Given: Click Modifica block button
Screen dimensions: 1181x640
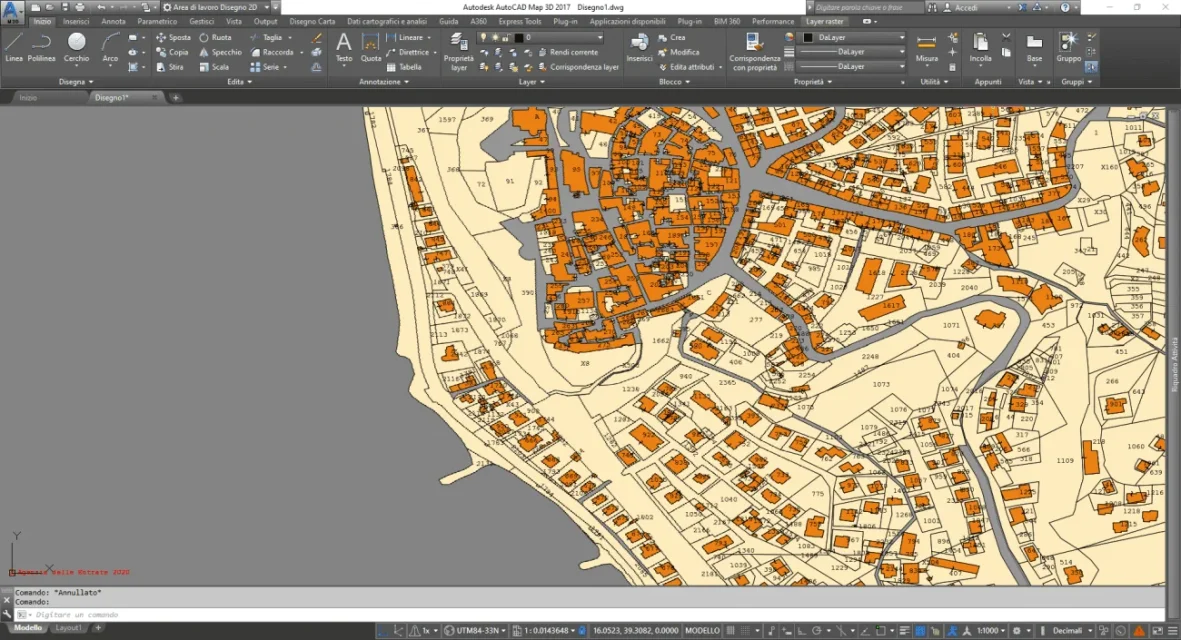Looking at the screenshot, I should (x=678, y=52).
